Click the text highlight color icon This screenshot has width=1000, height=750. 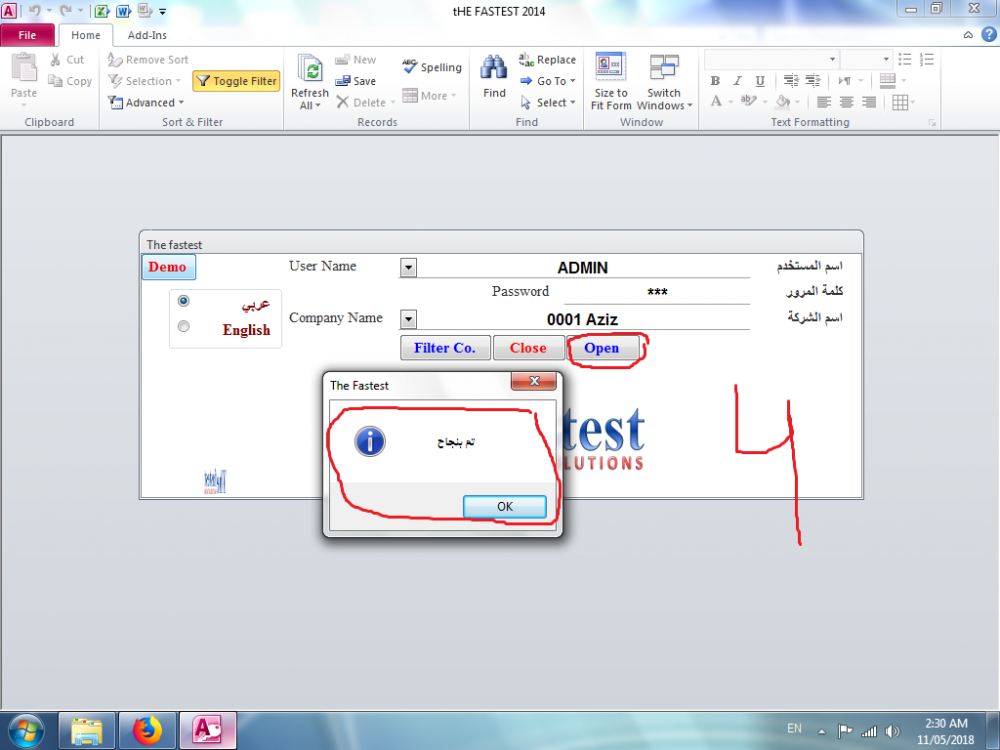747,101
